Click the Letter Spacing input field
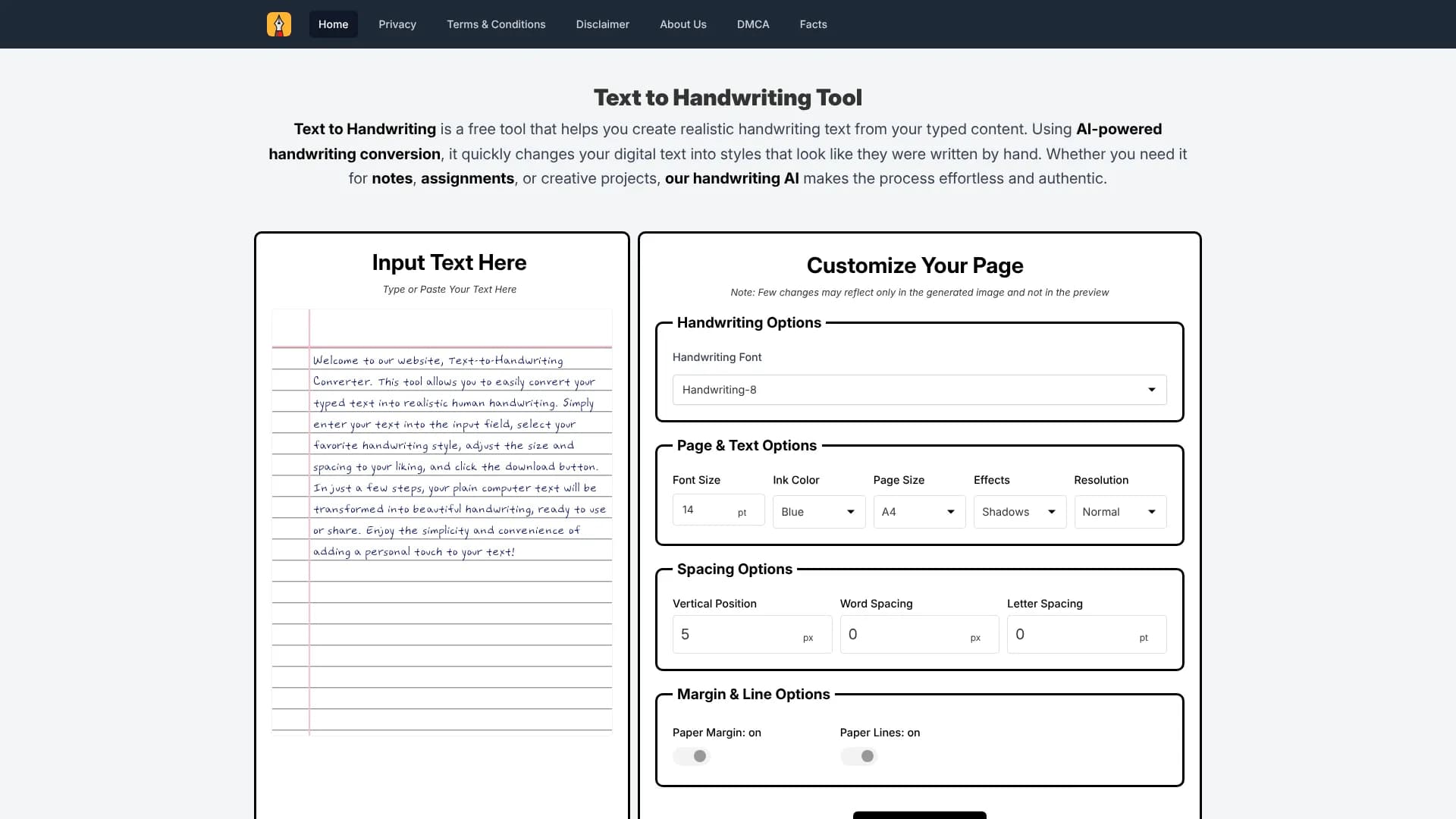 coord(1074,635)
